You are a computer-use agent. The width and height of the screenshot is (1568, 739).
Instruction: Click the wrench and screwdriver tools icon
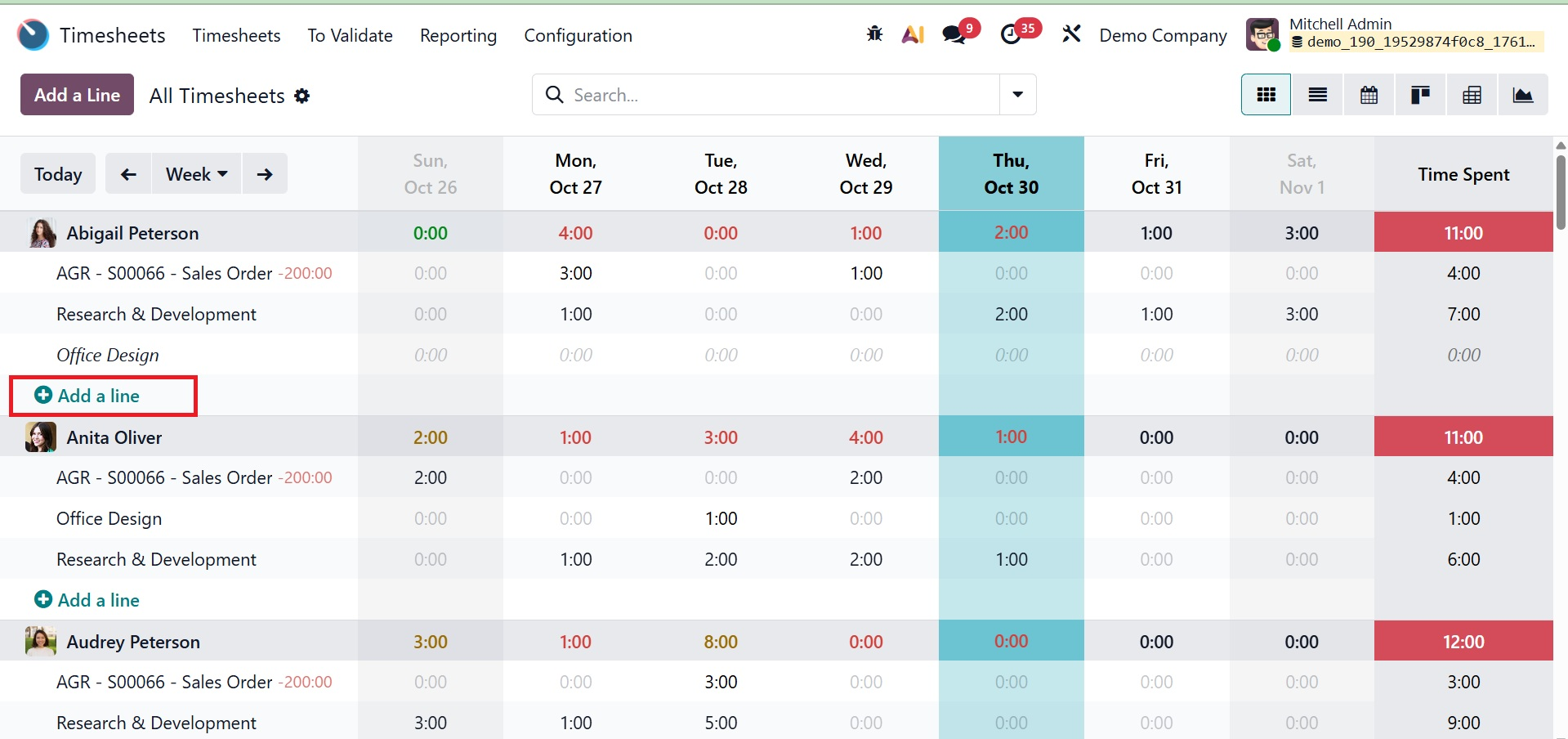click(x=1071, y=34)
